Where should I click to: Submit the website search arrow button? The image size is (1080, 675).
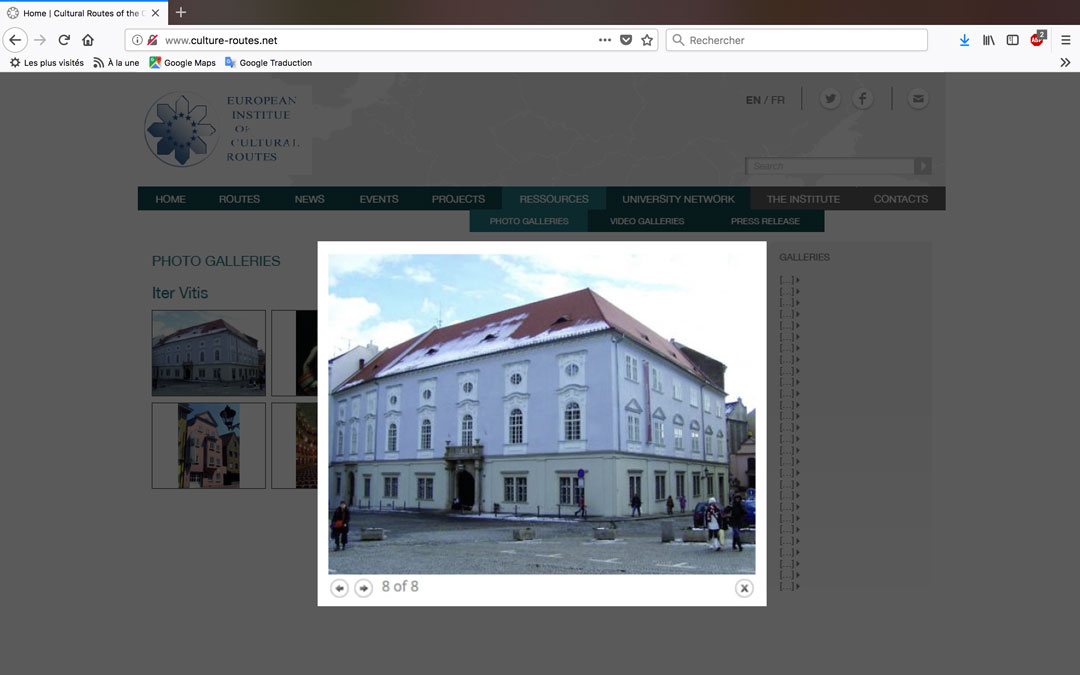(923, 166)
